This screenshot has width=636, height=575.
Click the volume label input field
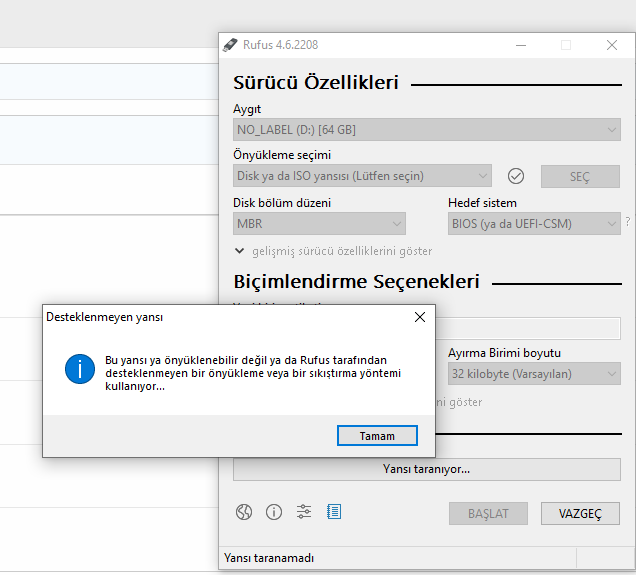[528, 328]
